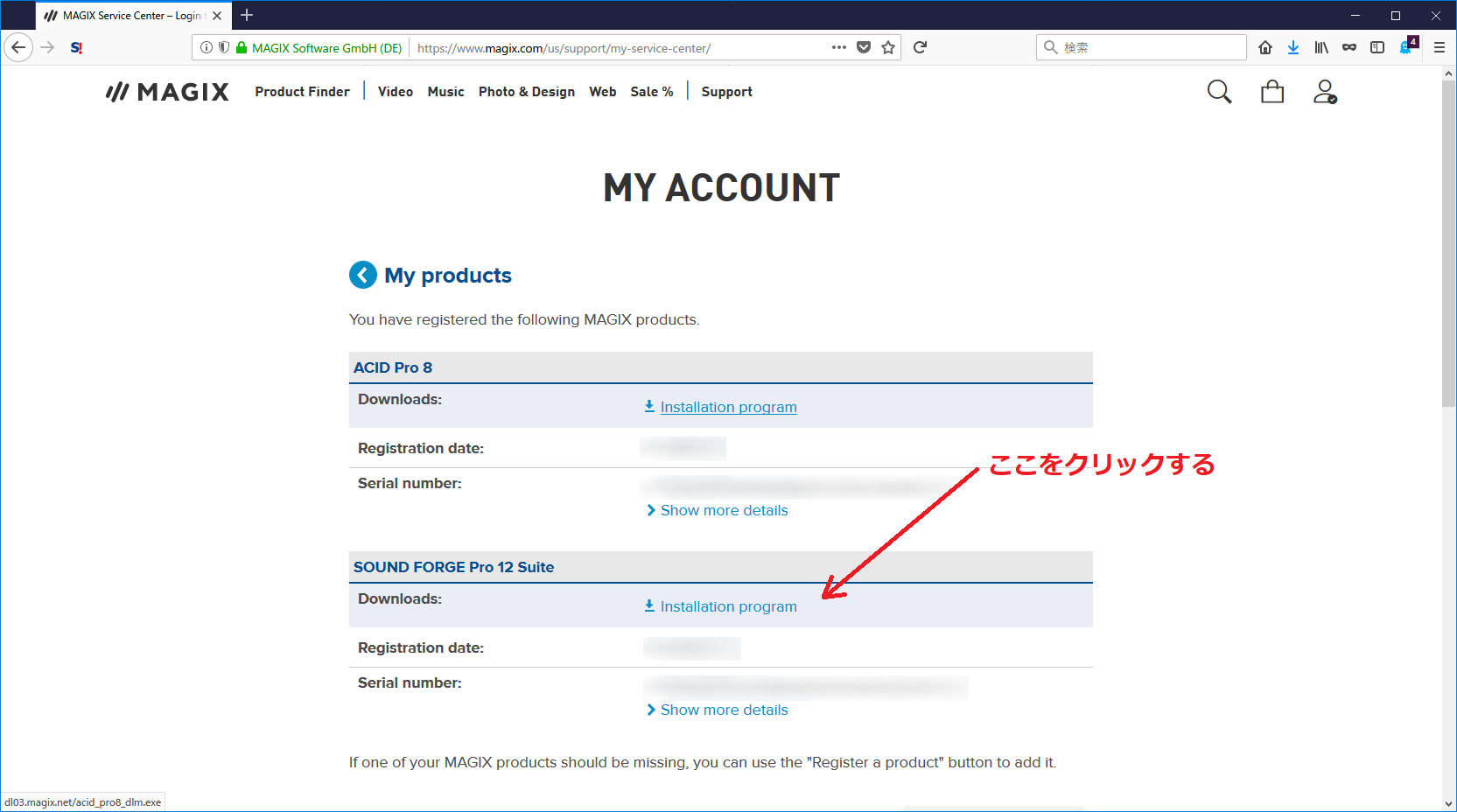Open a new browser tab with plus
This screenshot has width=1457, height=812.
(x=247, y=15)
